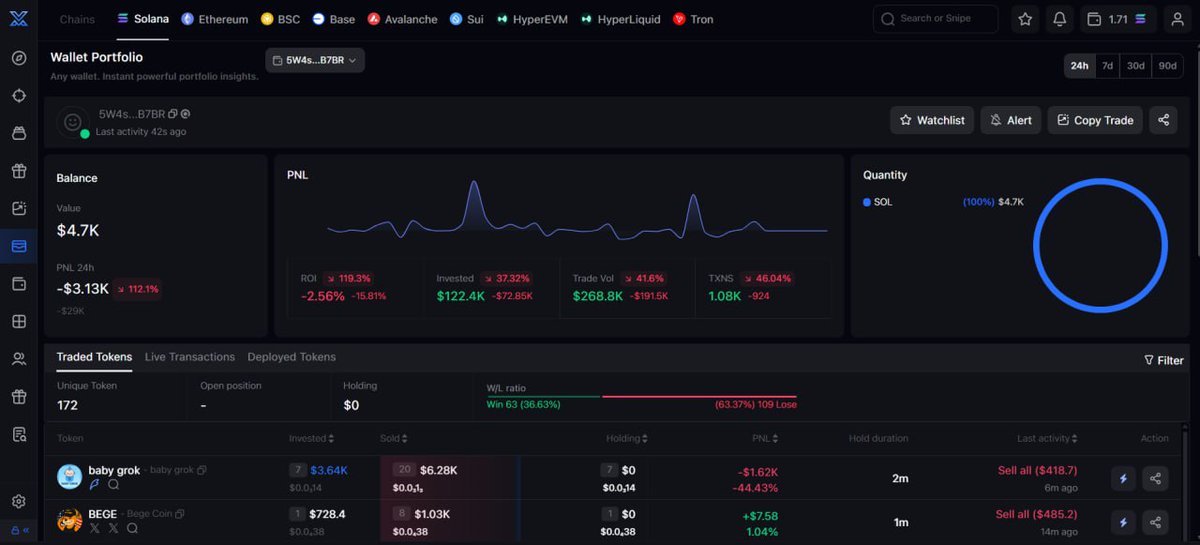Select the 7d time range
The image size is (1200, 545).
(x=1107, y=66)
